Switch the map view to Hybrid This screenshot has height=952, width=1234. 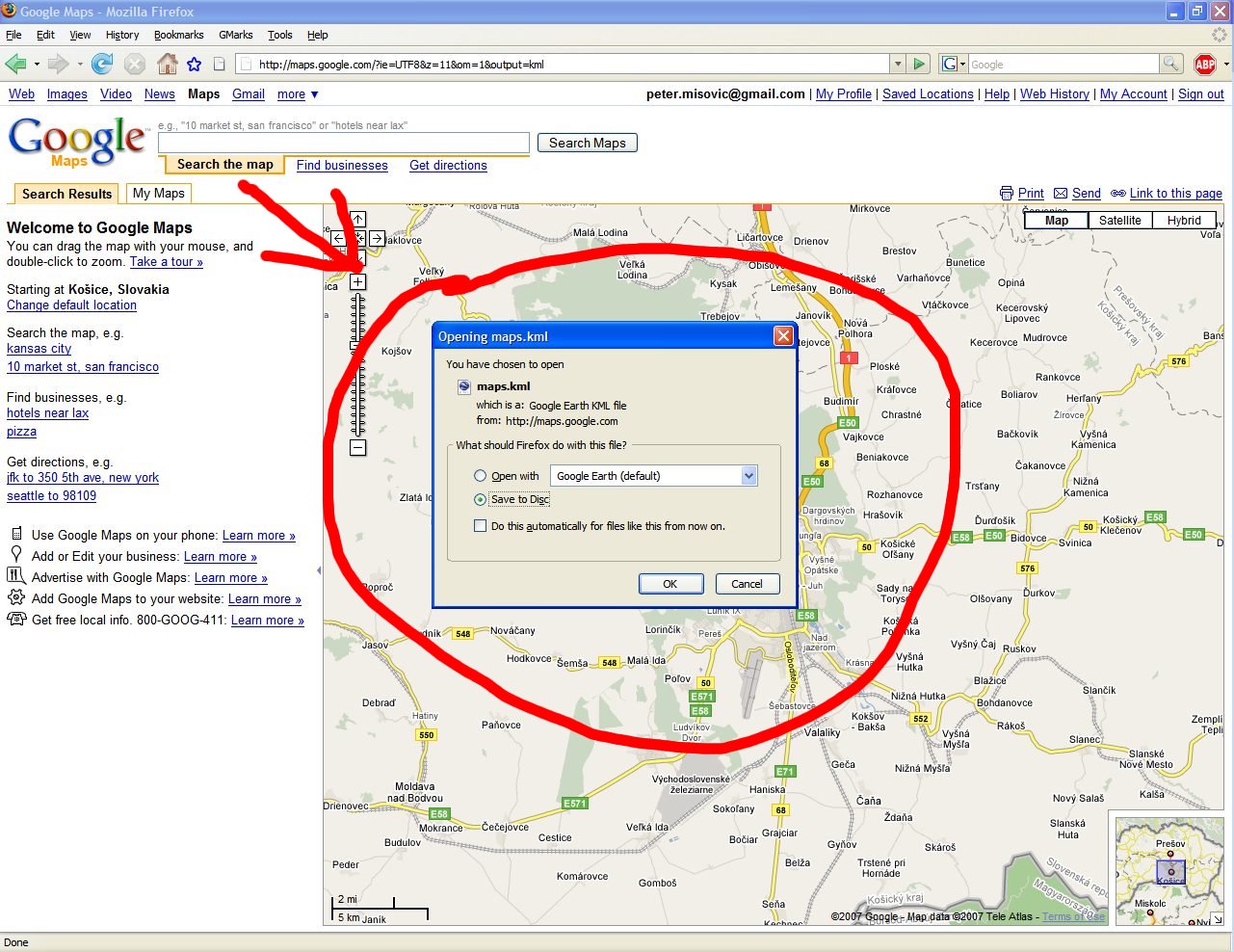click(1184, 221)
